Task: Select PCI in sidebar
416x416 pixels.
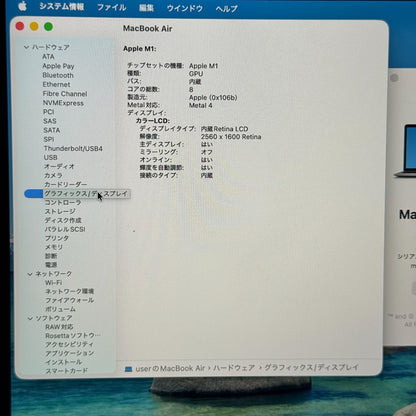Action: tap(49, 112)
